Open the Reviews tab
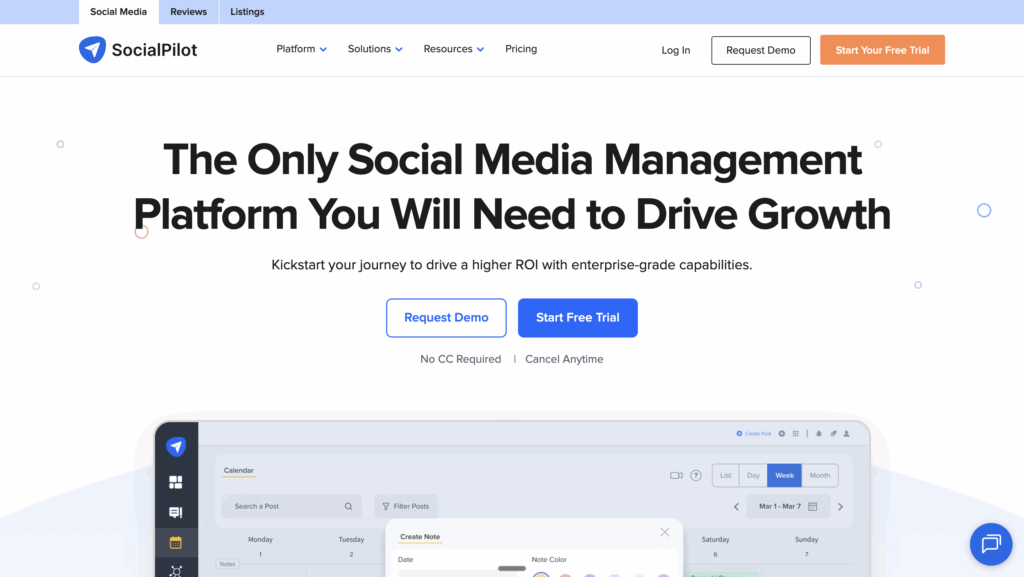This screenshot has width=1024, height=577. point(188,12)
